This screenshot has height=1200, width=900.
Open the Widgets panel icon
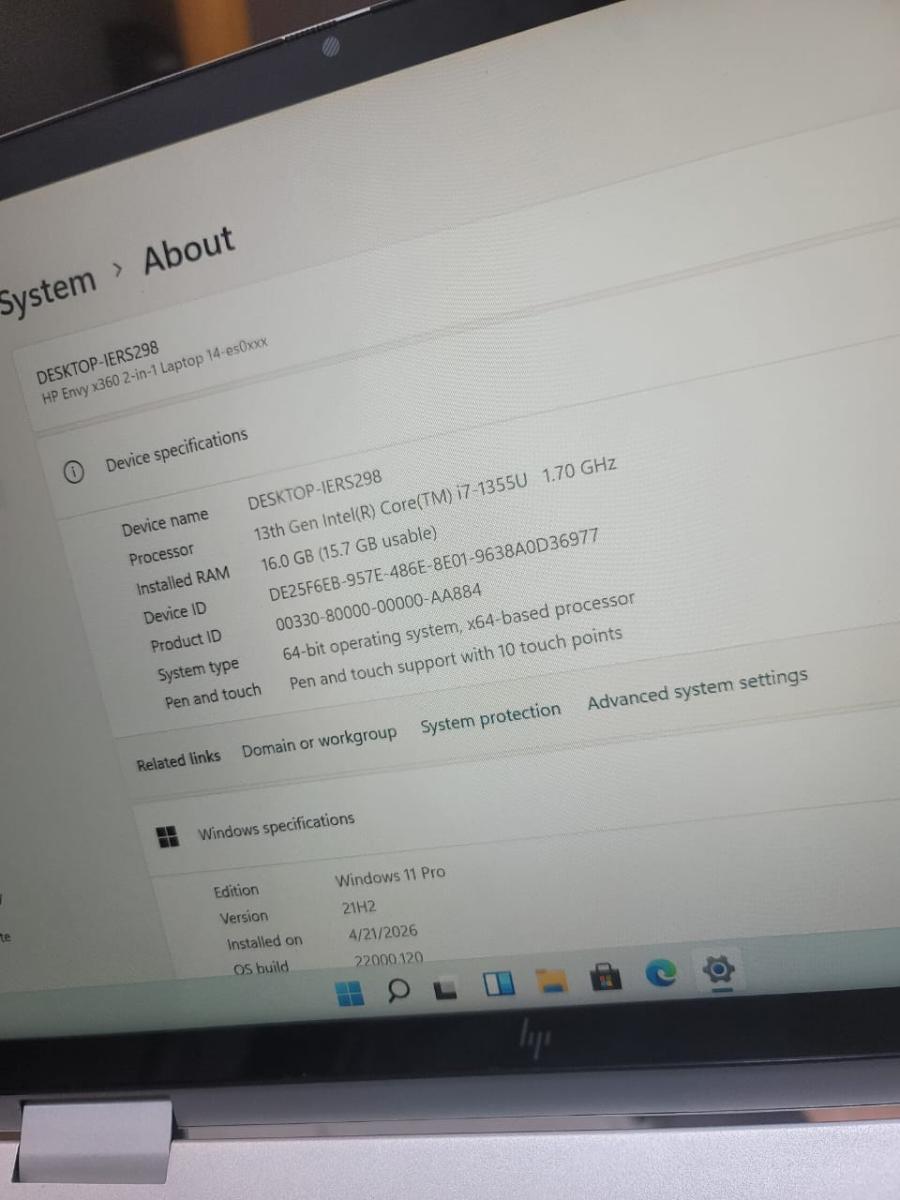pyautogui.click(x=498, y=985)
